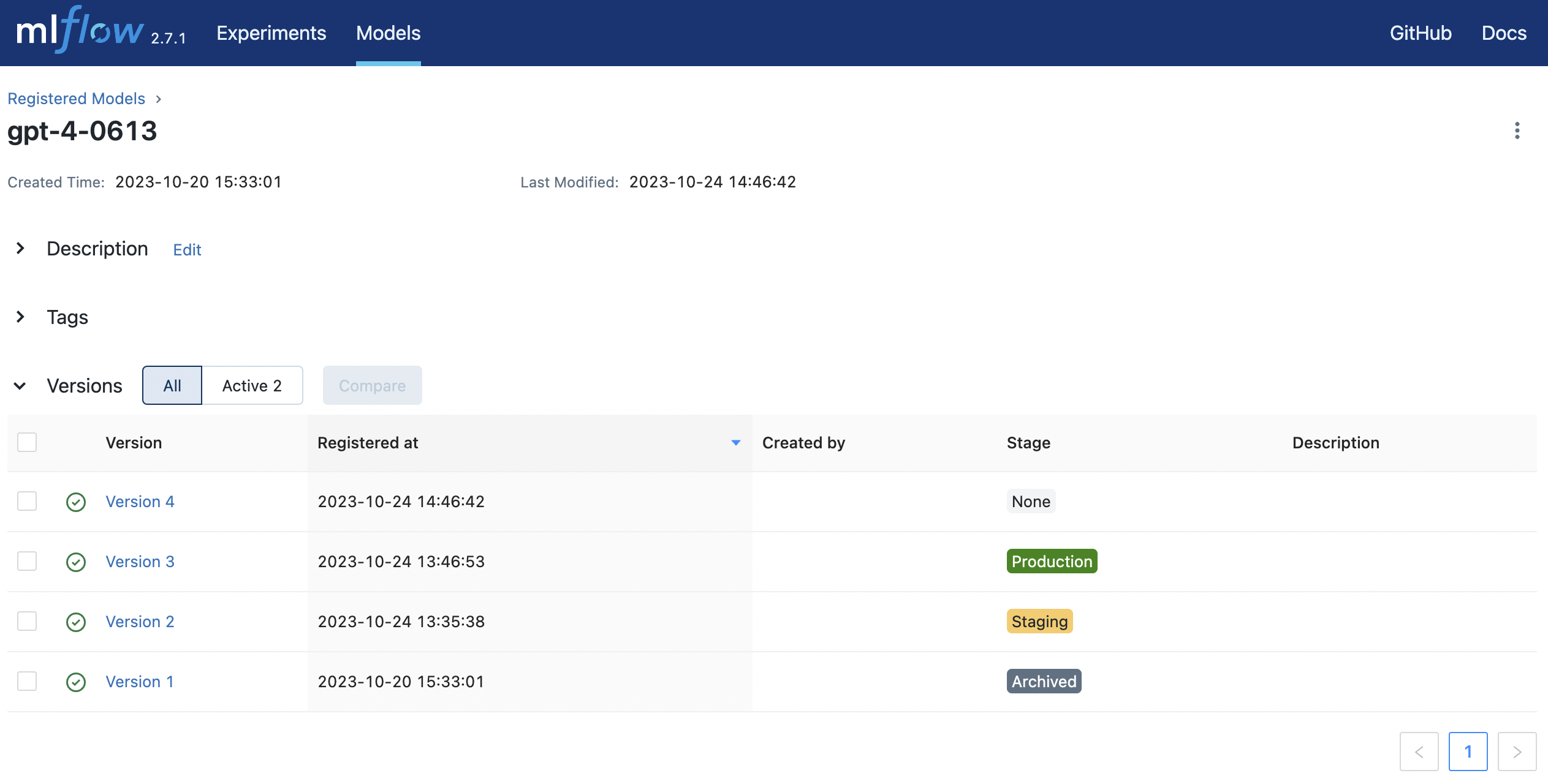Go back to Registered Models
This screenshot has height=784, width=1548.
(76, 99)
